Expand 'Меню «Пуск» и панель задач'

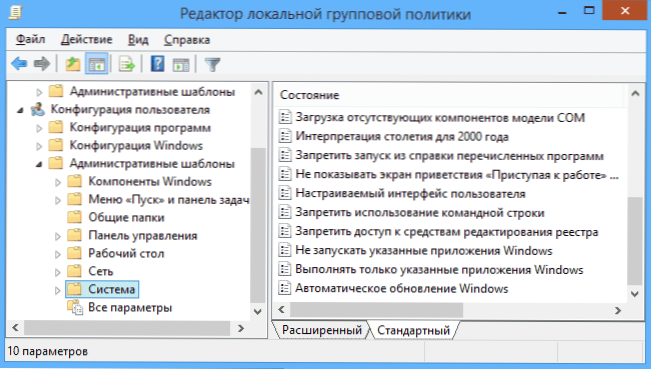tap(58, 200)
